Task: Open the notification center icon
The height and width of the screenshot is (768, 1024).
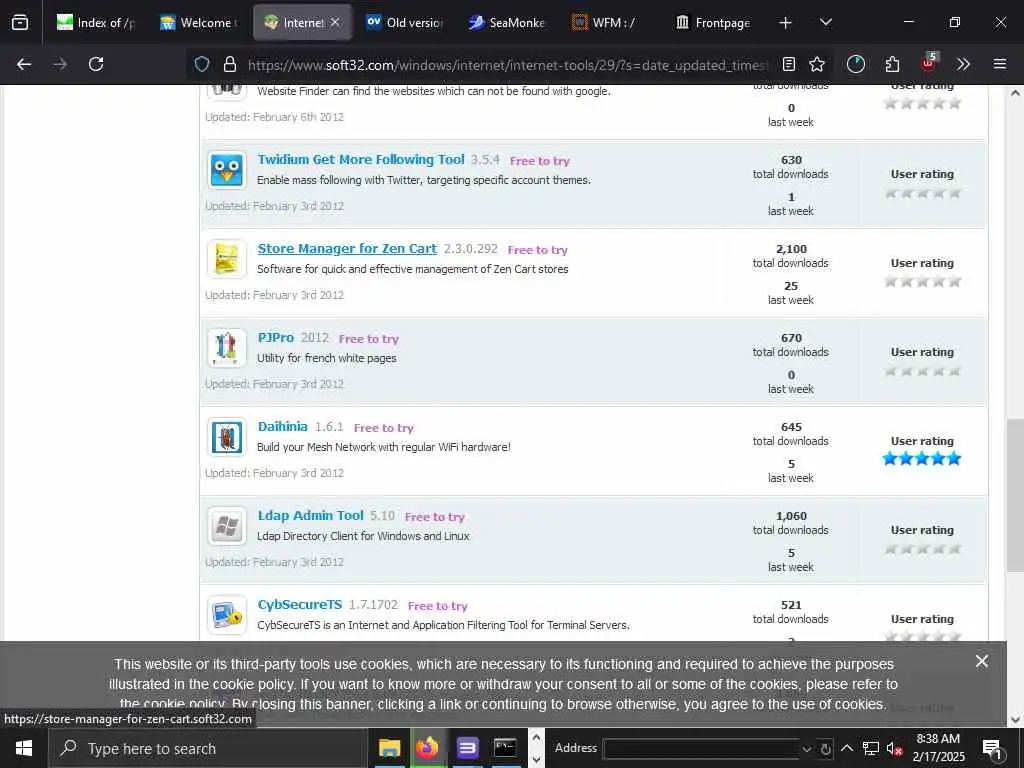Action: coord(992,749)
